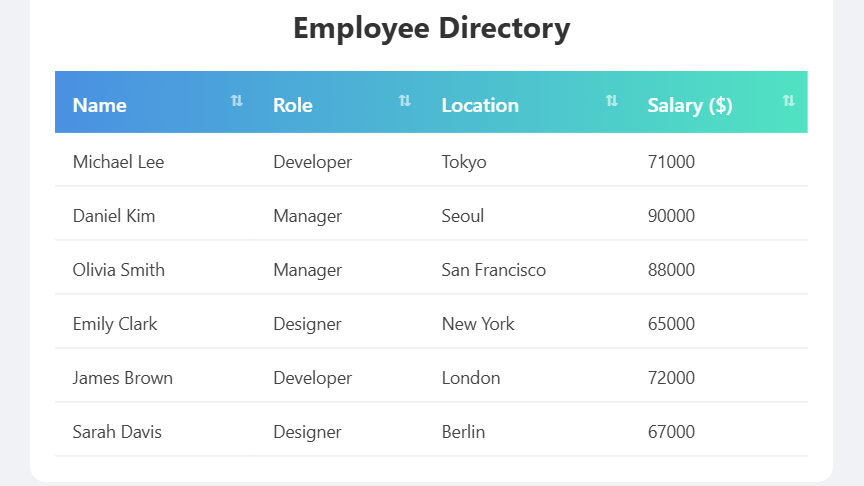Viewport: 864px width, 486px height.
Task: Sort by the Role column header
Action: click(x=293, y=105)
